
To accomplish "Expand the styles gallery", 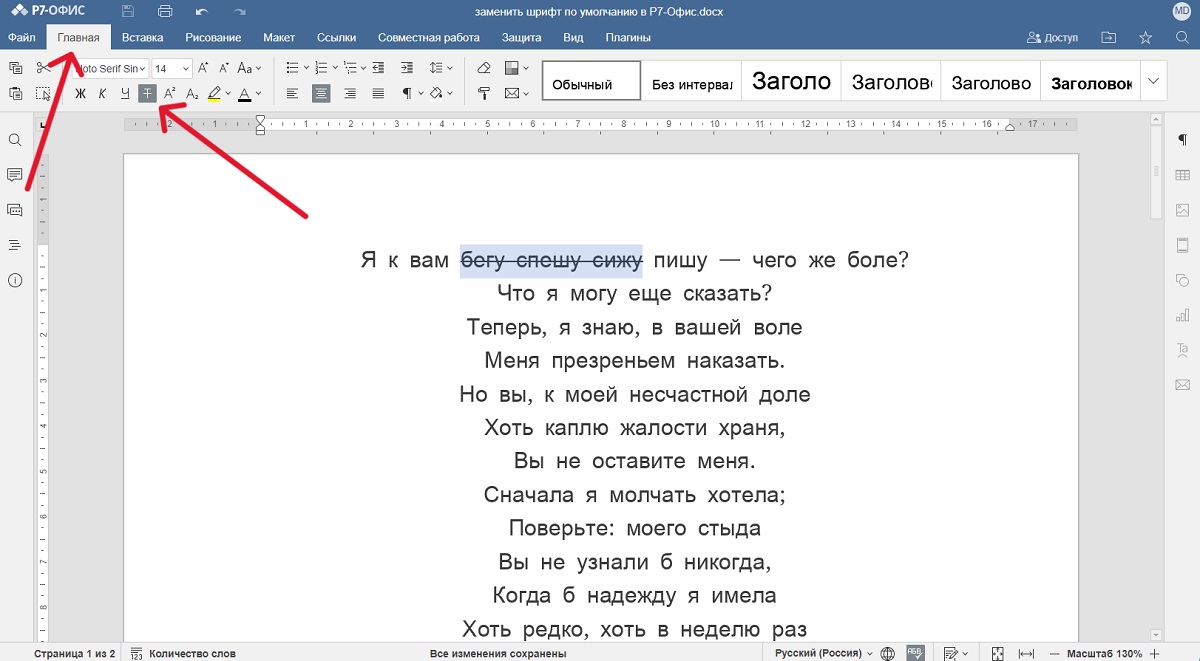I will 1154,81.
